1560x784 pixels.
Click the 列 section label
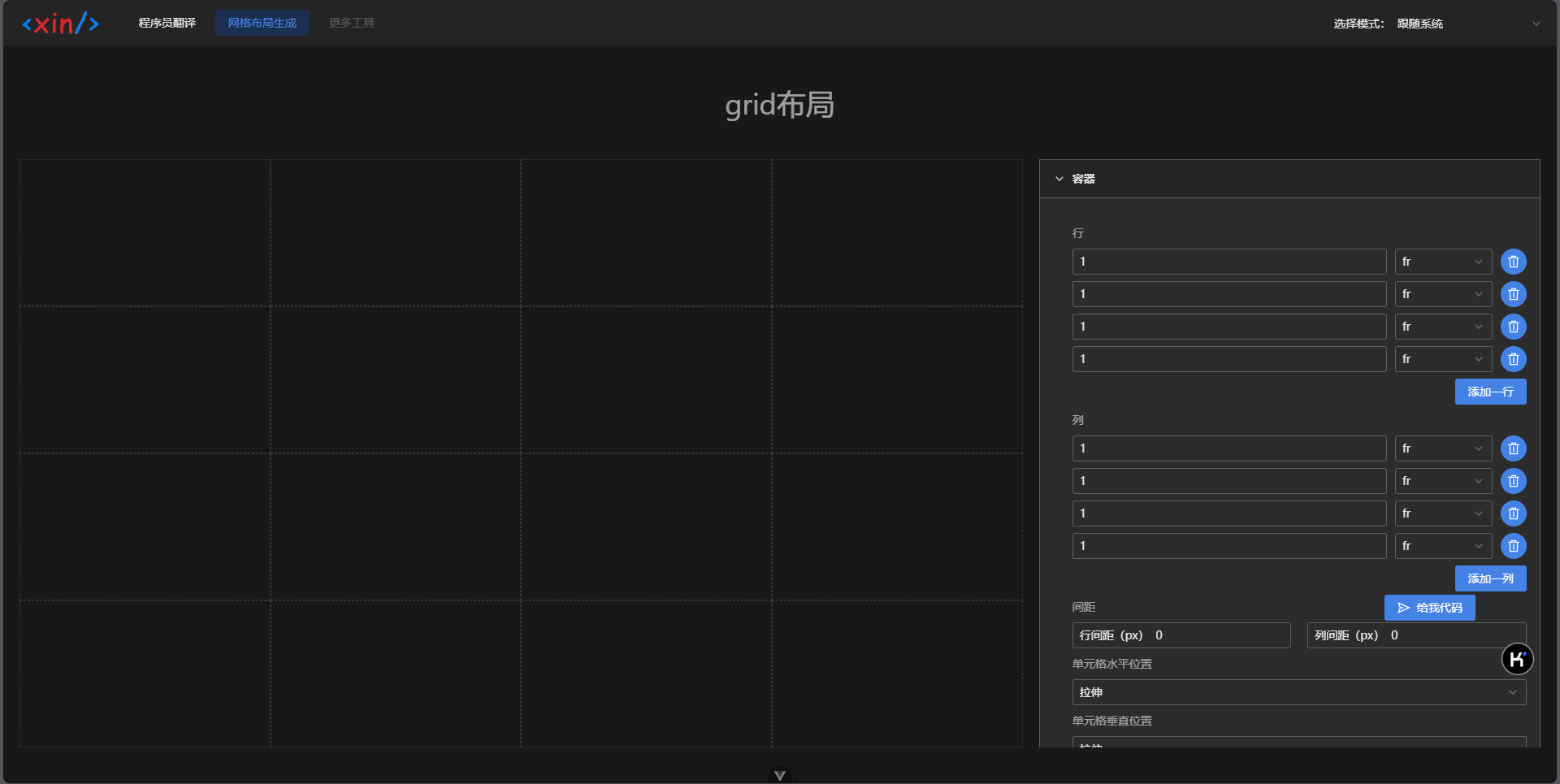tap(1077, 420)
